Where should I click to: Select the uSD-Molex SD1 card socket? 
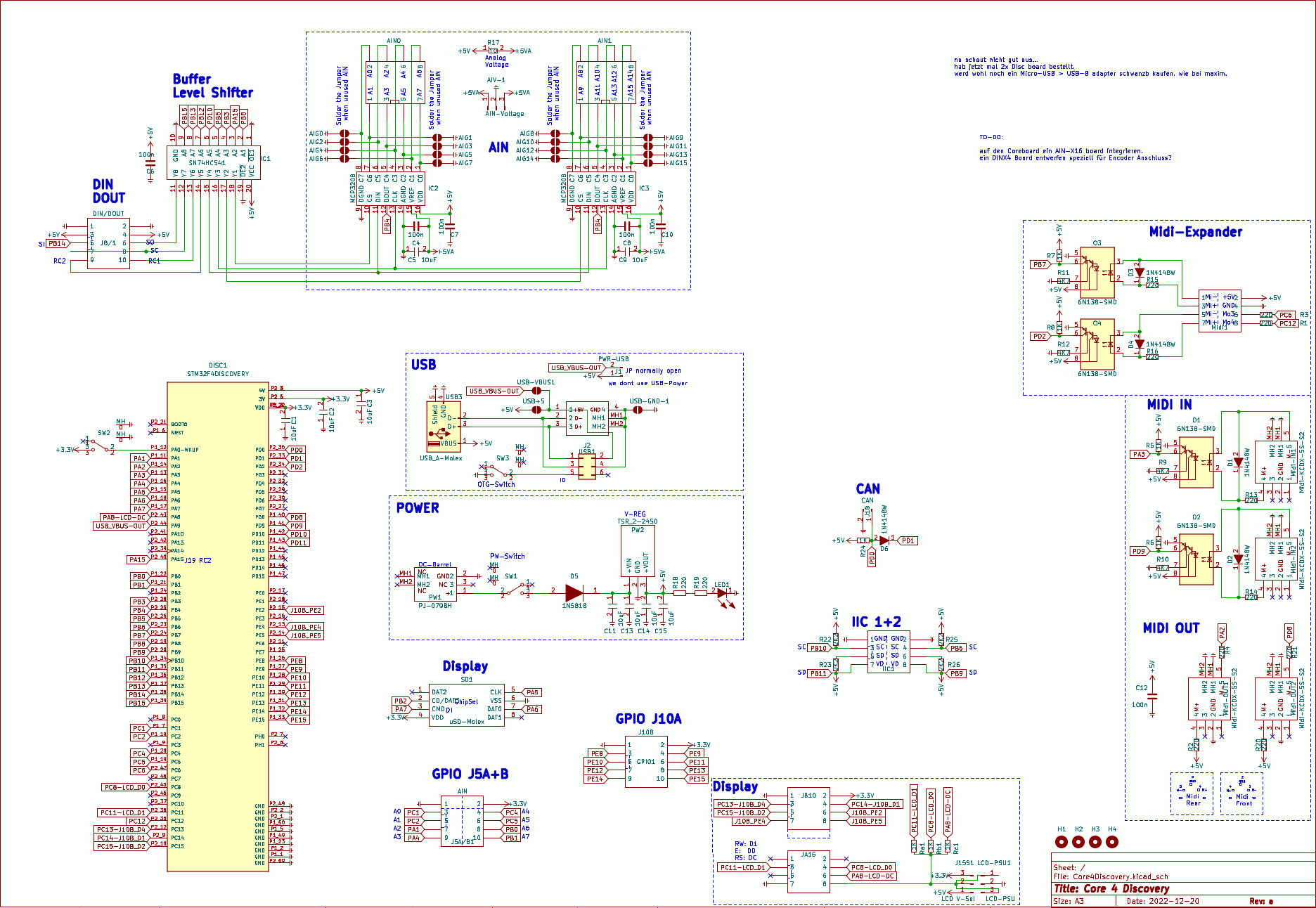pyautogui.click(x=466, y=705)
